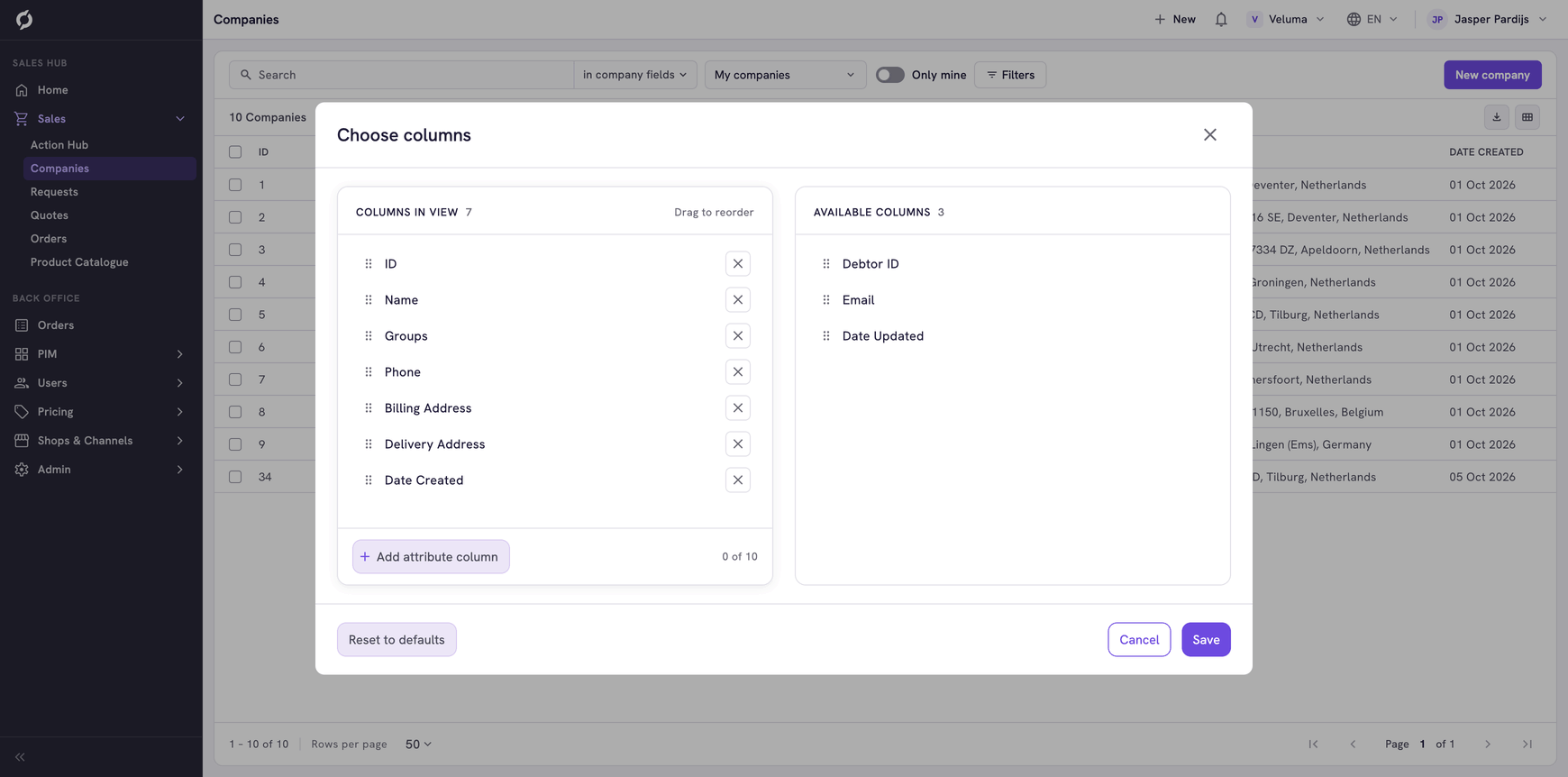Cancel the column changes
1568x777 pixels.
(x=1139, y=640)
